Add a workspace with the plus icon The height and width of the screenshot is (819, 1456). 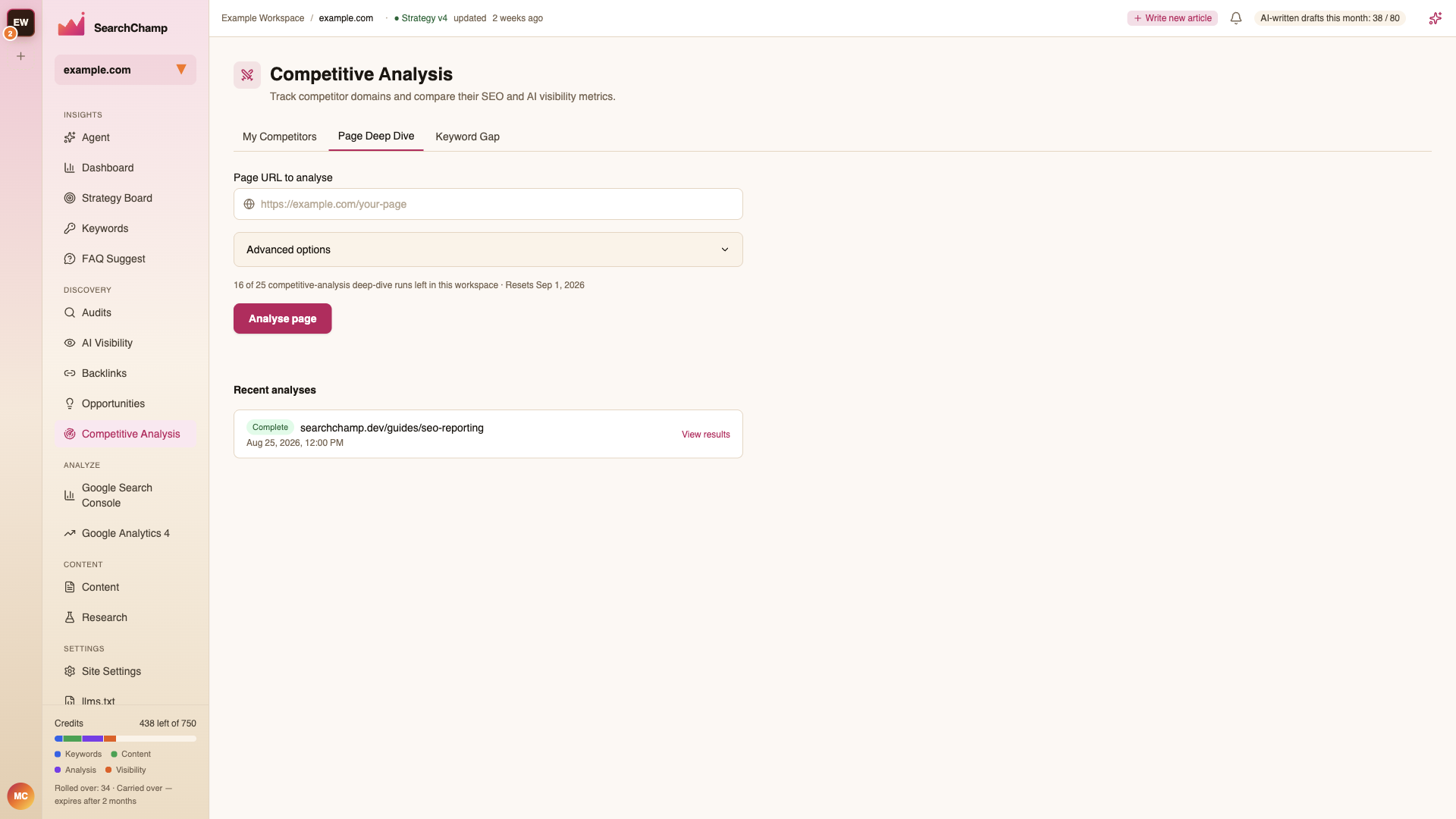tap(21, 56)
